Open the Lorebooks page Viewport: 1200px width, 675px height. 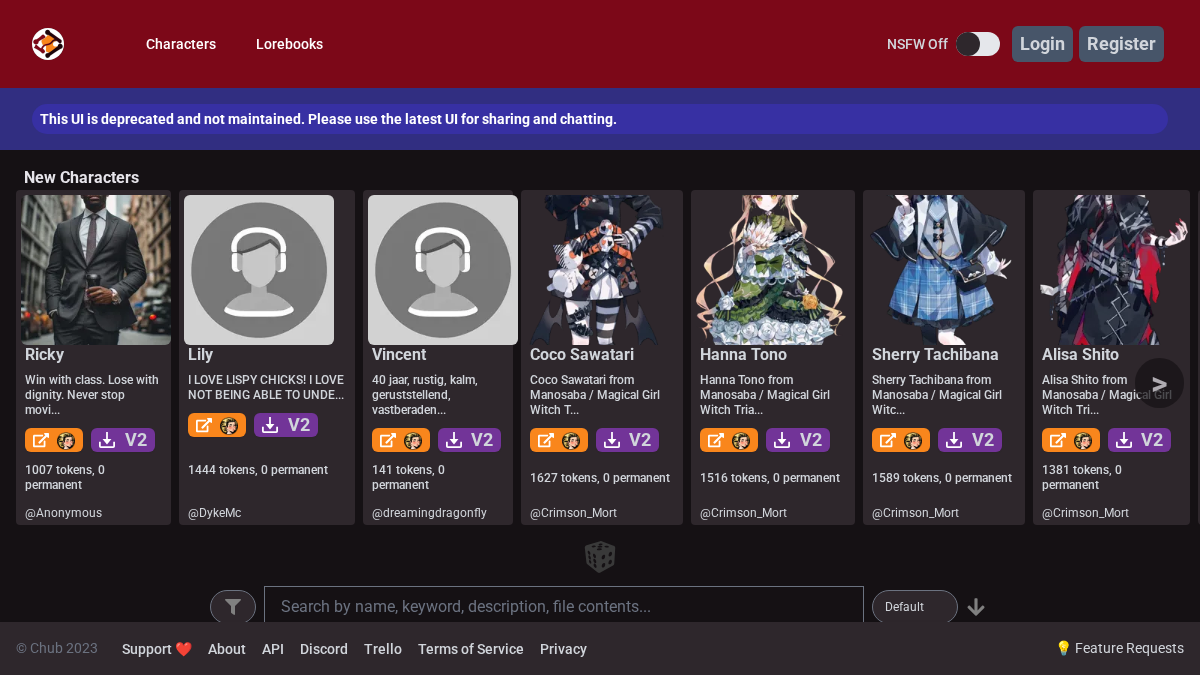[289, 44]
